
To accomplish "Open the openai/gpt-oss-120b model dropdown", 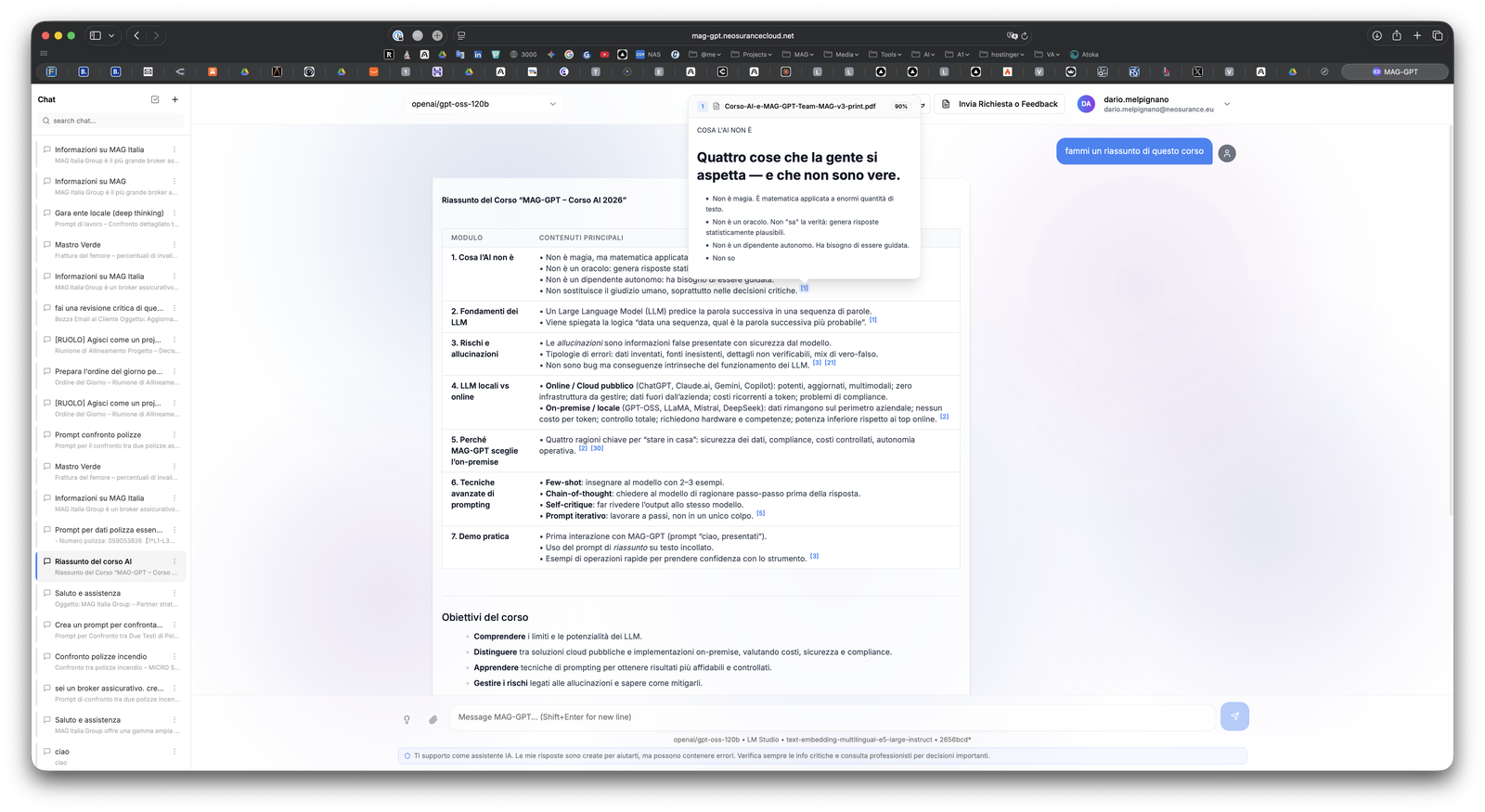I will coord(483,104).
